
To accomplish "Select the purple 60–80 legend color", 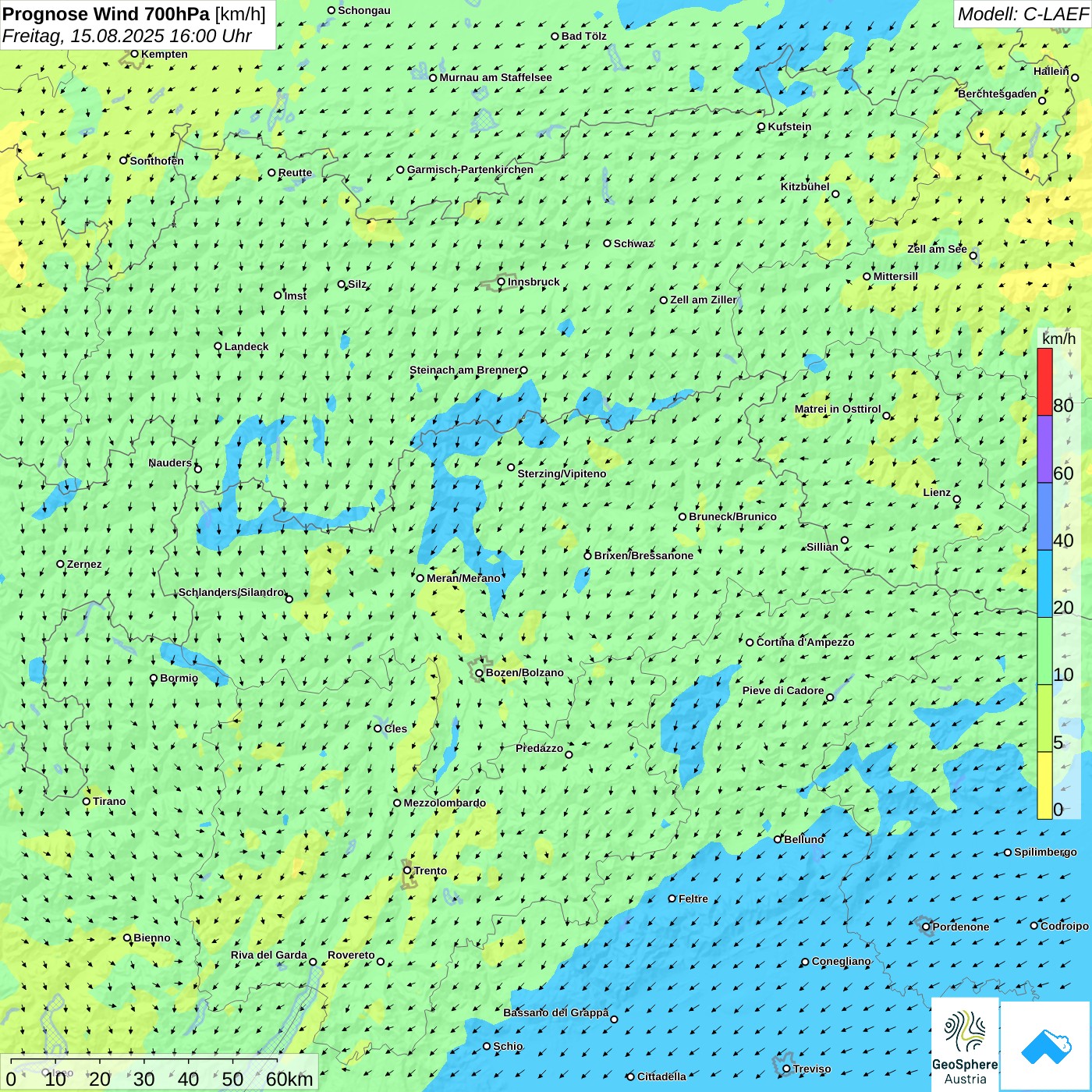I will (1044, 448).
